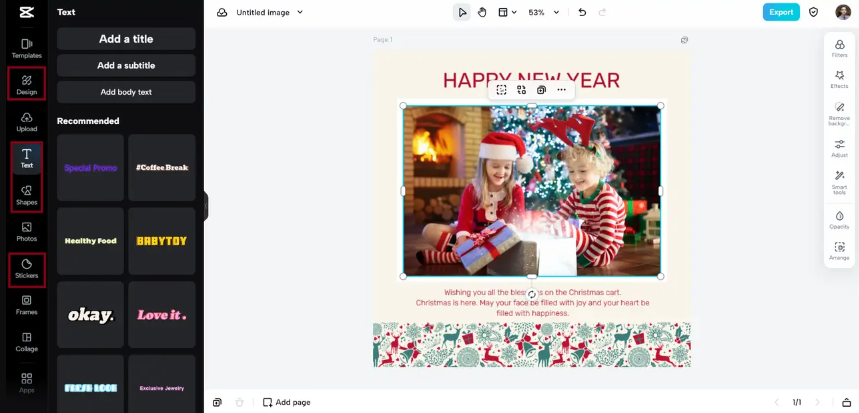
Task: Choose the FRESH LOOK text preset
Action: [x=90, y=384]
